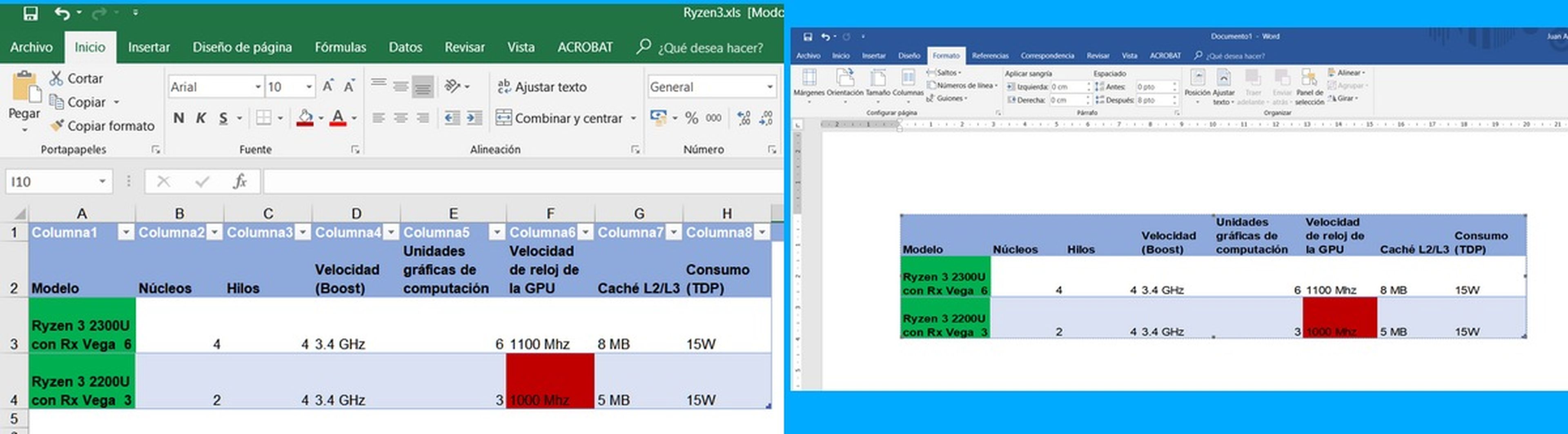Click Excel ¿Qué desea hacer? search
Image resolution: width=1568 pixels, height=434 pixels.
[x=700, y=47]
